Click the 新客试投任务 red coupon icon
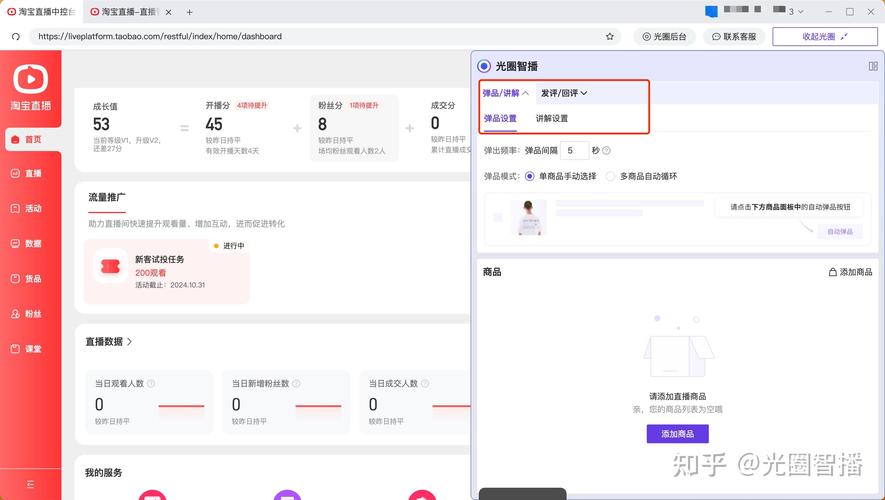The height and width of the screenshot is (500, 885). (111, 266)
